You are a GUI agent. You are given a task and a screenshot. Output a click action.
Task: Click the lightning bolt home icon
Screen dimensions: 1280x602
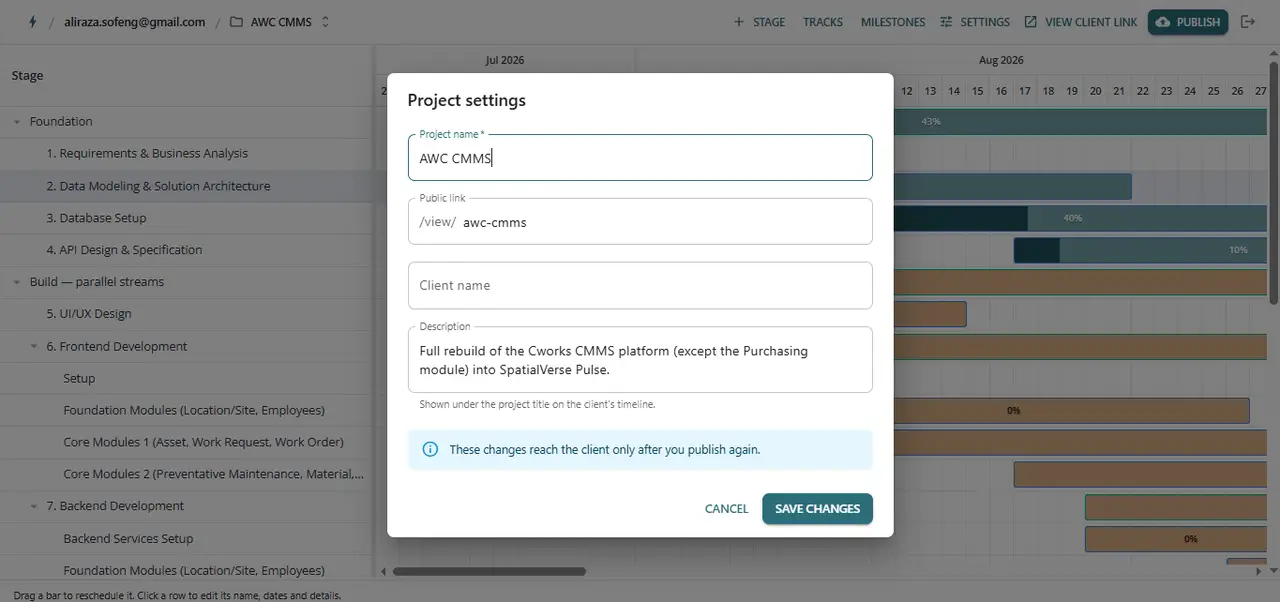click(33, 21)
